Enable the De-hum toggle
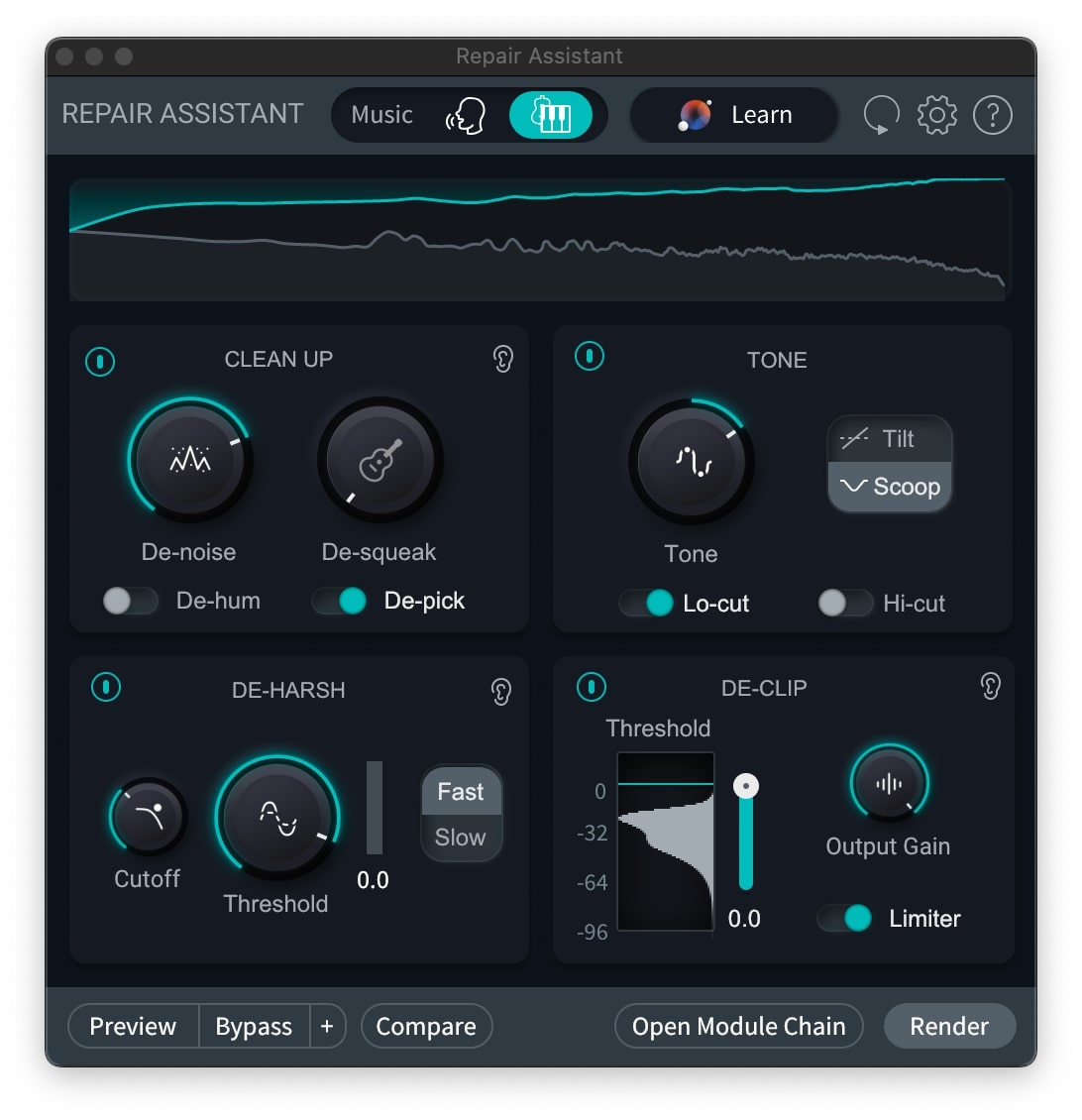 click(132, 601)
